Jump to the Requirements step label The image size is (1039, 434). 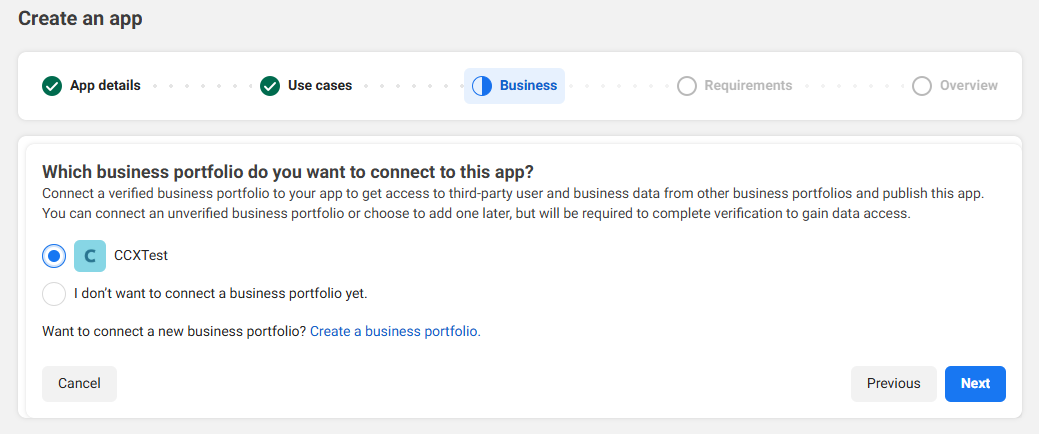(748, 86)
